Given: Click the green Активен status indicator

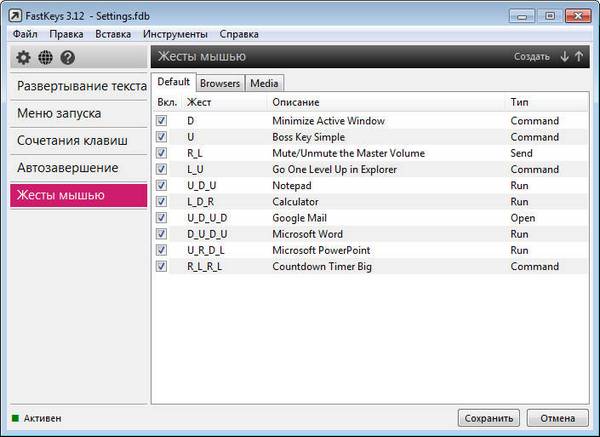Looking at the screenshot, I should click(x=16, y=418).
